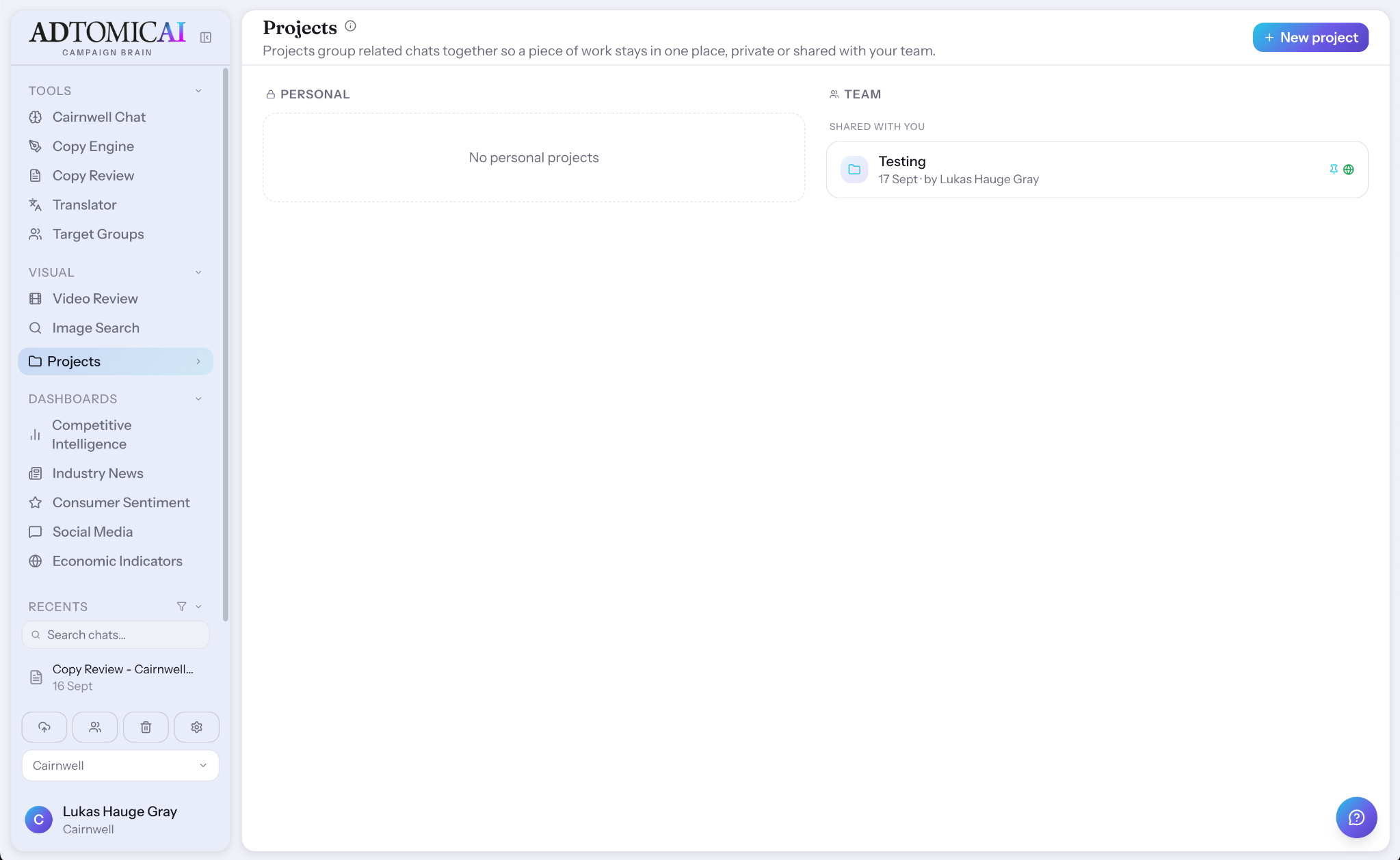
Task: Open the help chat bubble button
Action: (1356, 817)
